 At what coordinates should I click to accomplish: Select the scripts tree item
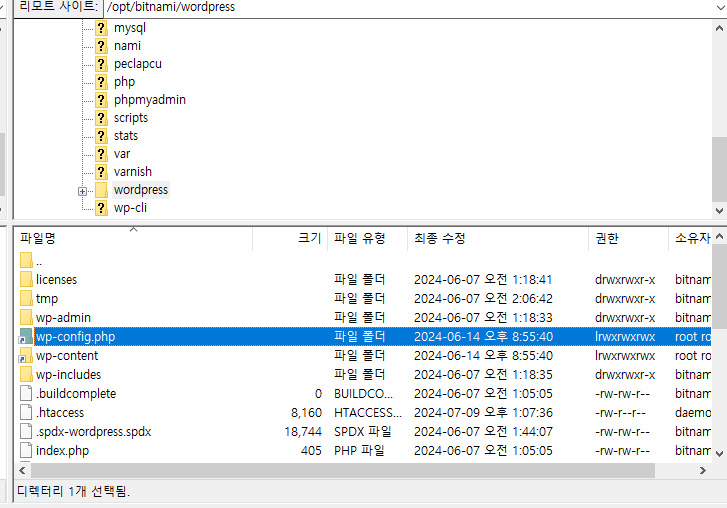[131, 118]
